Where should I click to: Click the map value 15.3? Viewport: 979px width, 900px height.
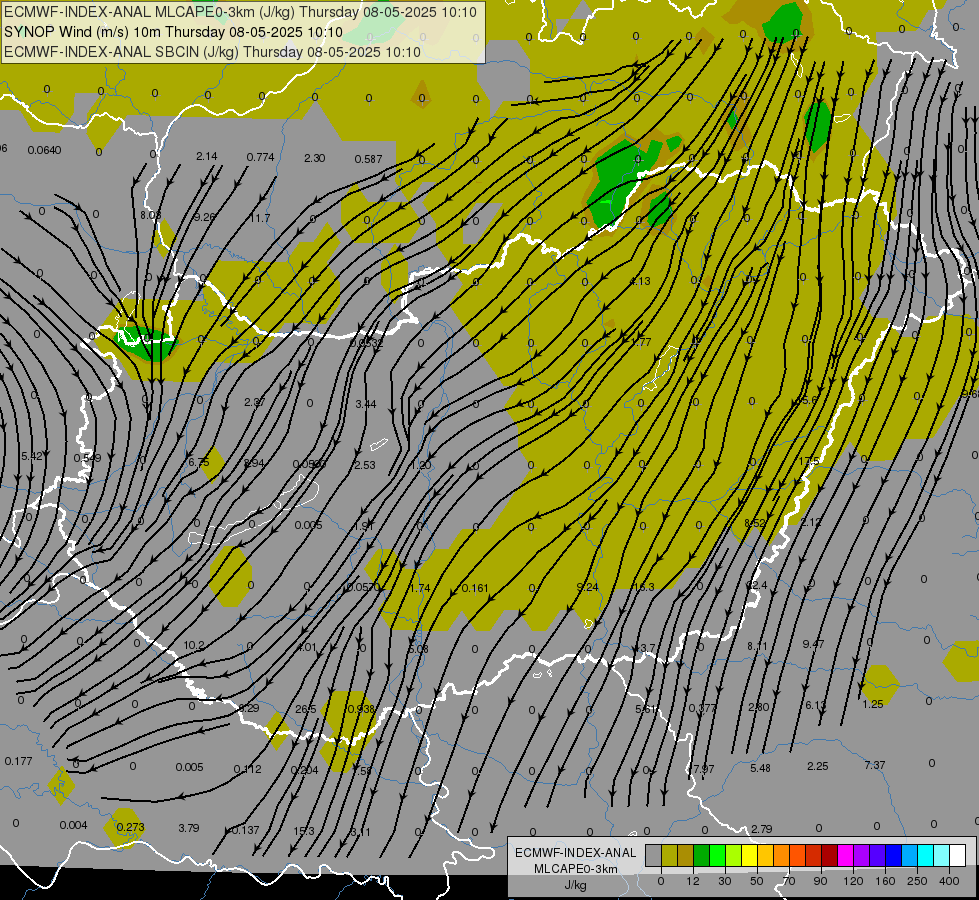304,831
